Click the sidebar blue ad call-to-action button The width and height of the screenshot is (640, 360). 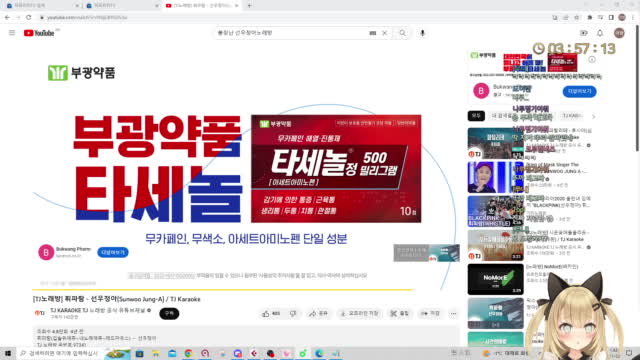click(579, 91)
